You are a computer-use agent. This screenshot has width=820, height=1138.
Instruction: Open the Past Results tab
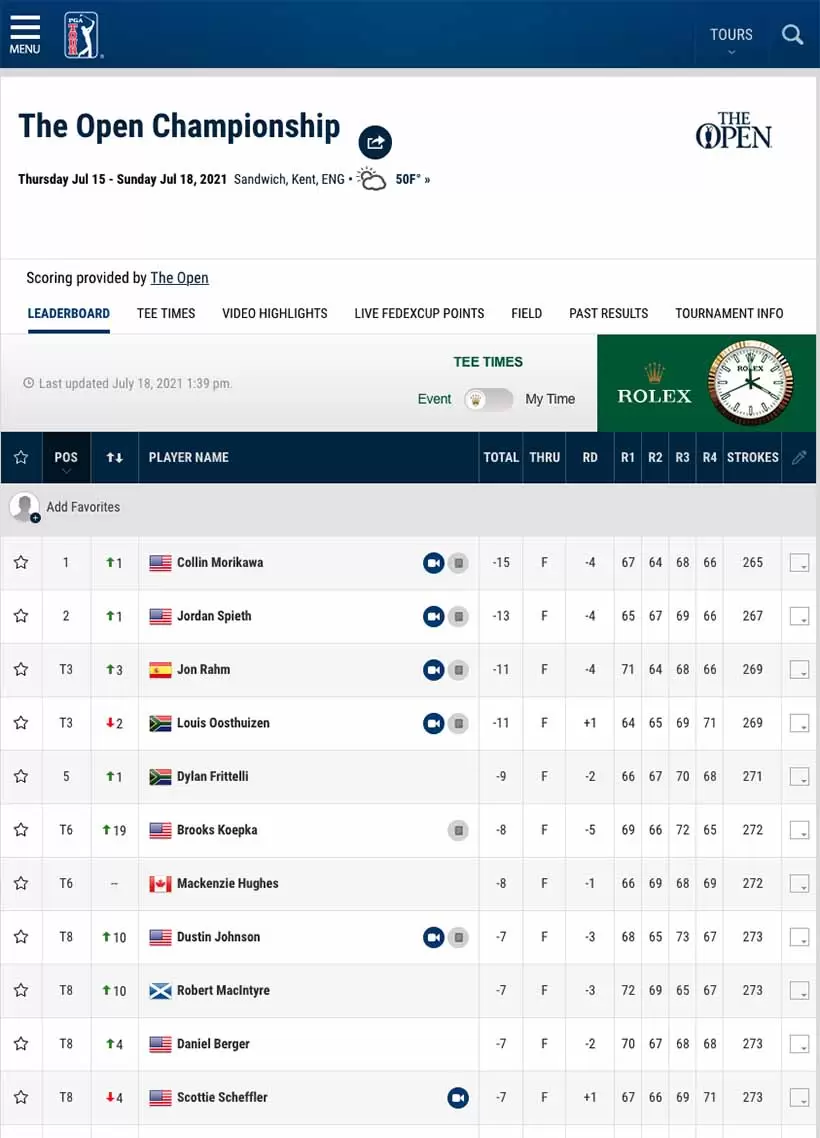608,314
